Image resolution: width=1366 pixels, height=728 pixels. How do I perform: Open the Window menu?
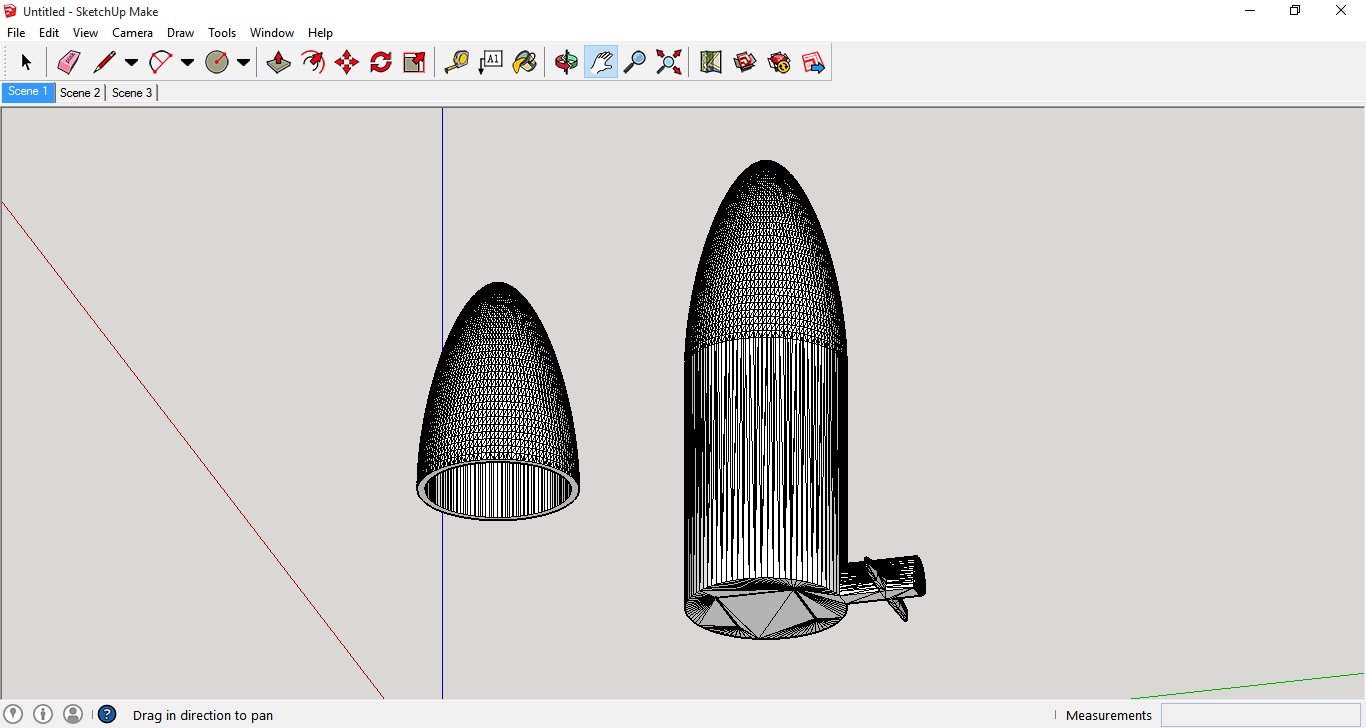tap(272, 33)
